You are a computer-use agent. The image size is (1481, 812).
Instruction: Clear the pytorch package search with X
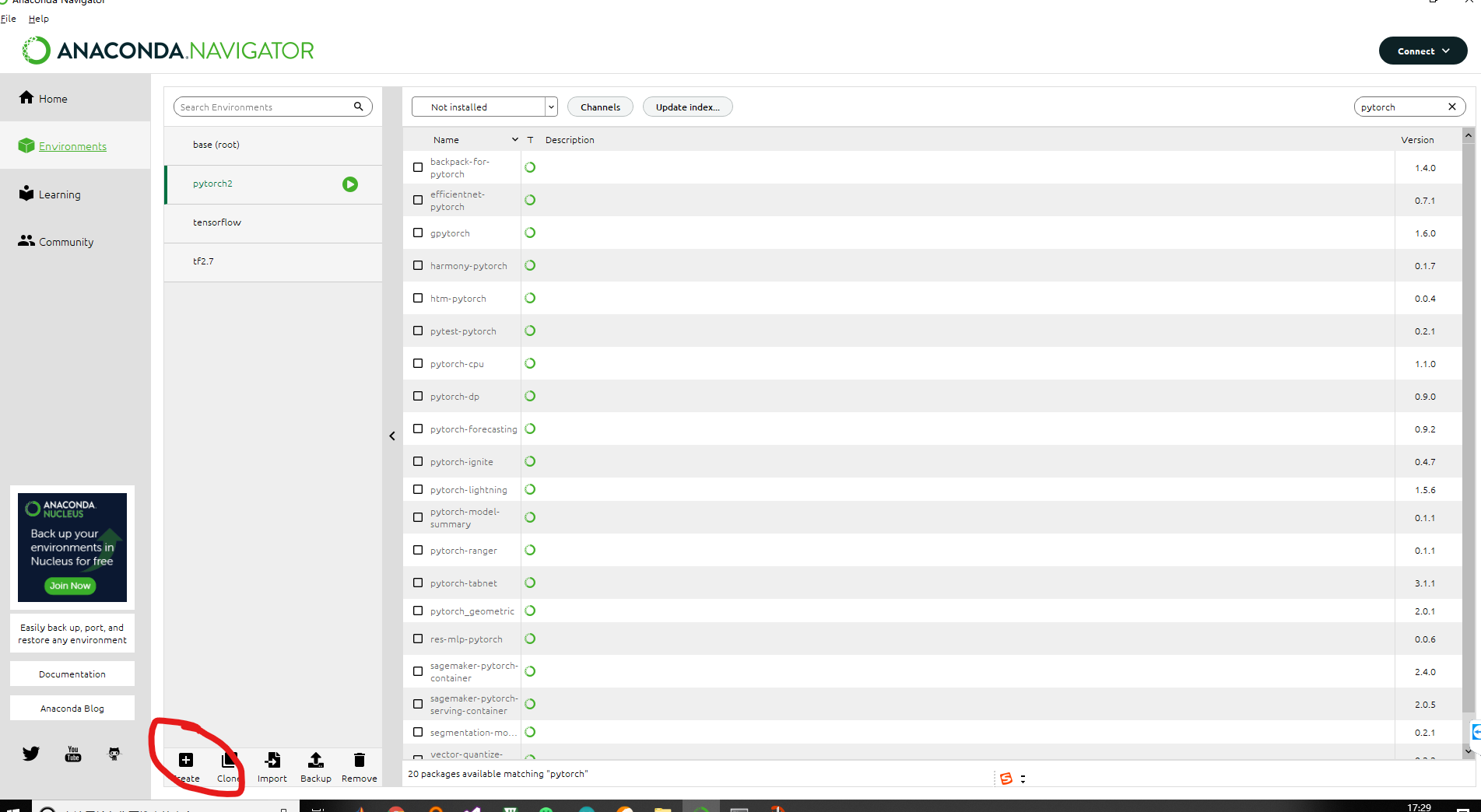tap(1452, 107)
